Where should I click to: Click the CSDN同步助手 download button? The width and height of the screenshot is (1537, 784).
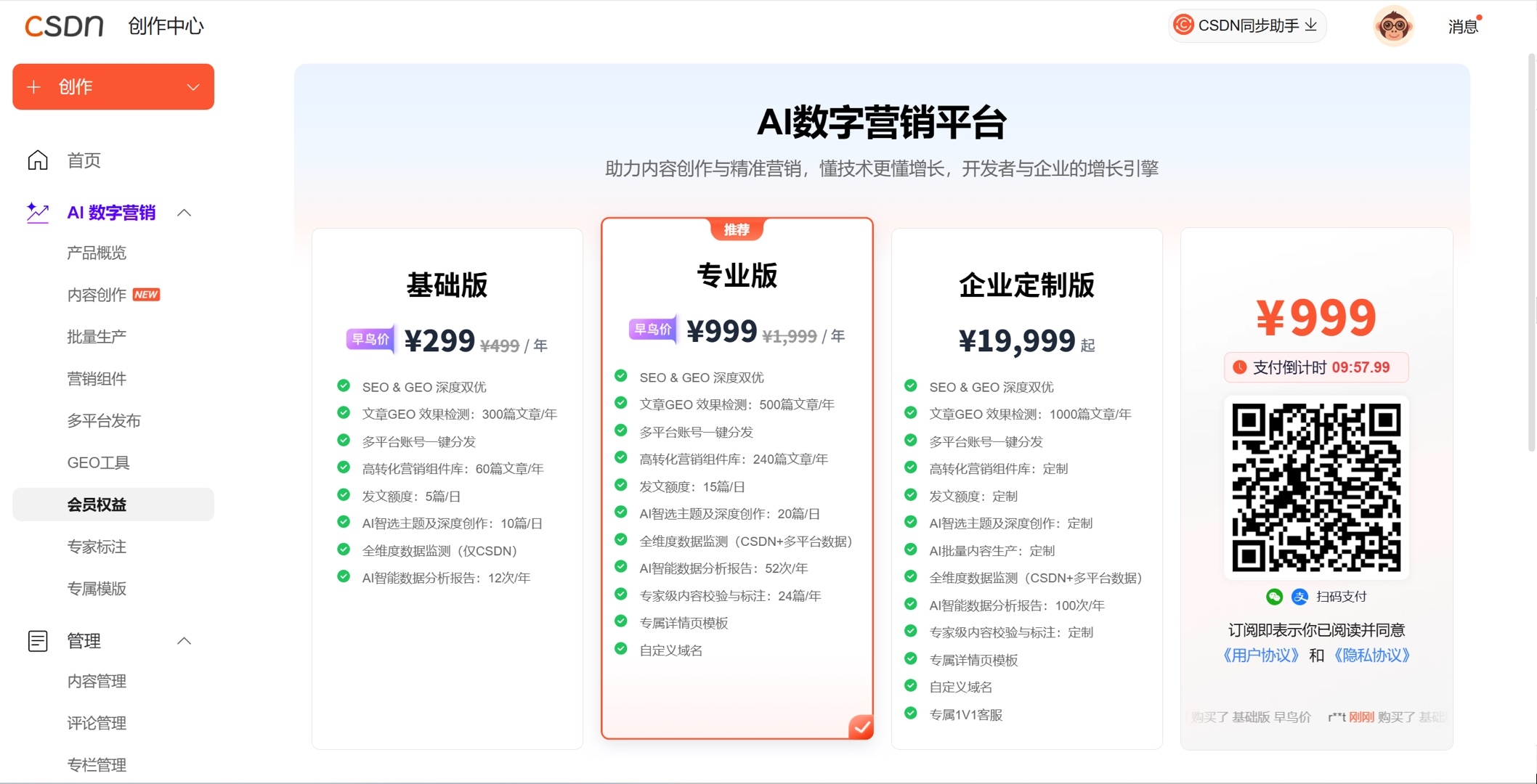point(1246,25)
